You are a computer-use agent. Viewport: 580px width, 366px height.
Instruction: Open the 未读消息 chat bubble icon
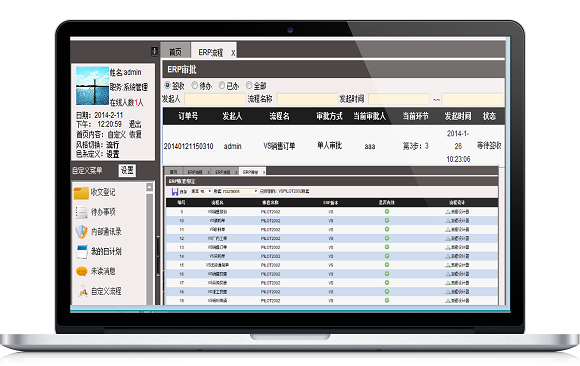pyautogui.click(x=81, y=272)
